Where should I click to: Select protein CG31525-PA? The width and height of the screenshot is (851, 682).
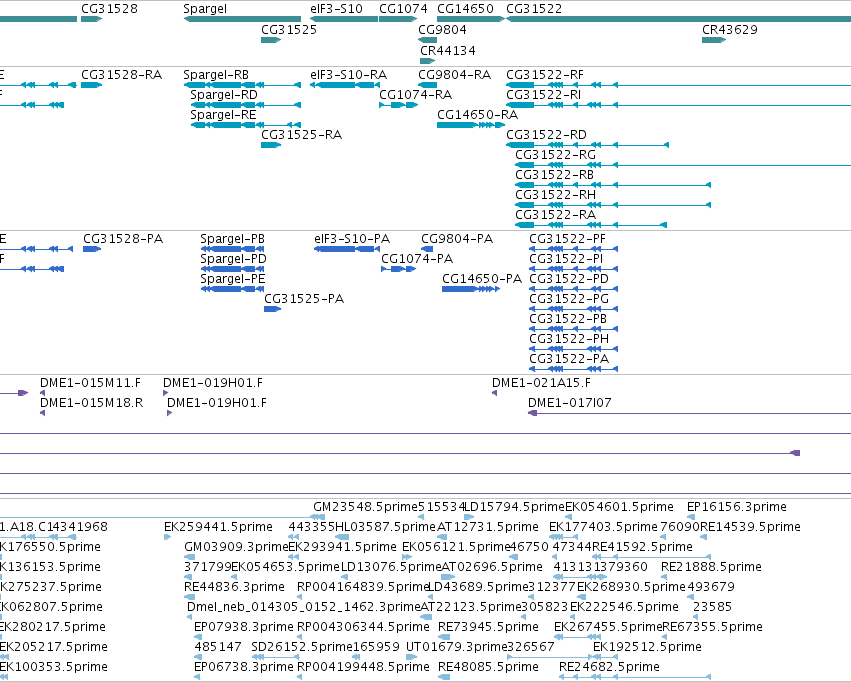click(x=272, y=309)
